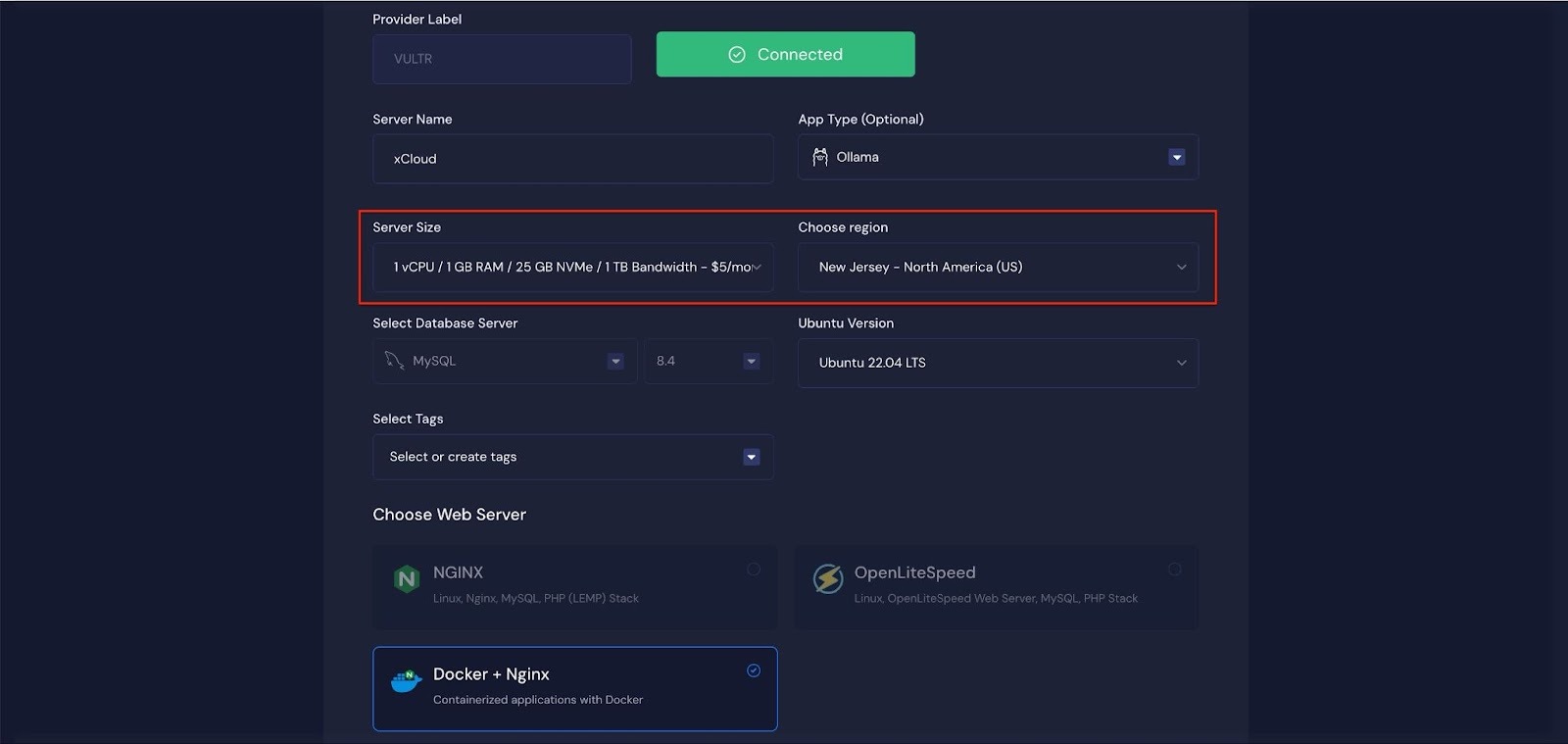Image resolution: width=1568 pixels, height=744 pixels.
Task: Select the OpenLiteSpeed radio button
Action: pyautogui.click(x=1174, y=570)
